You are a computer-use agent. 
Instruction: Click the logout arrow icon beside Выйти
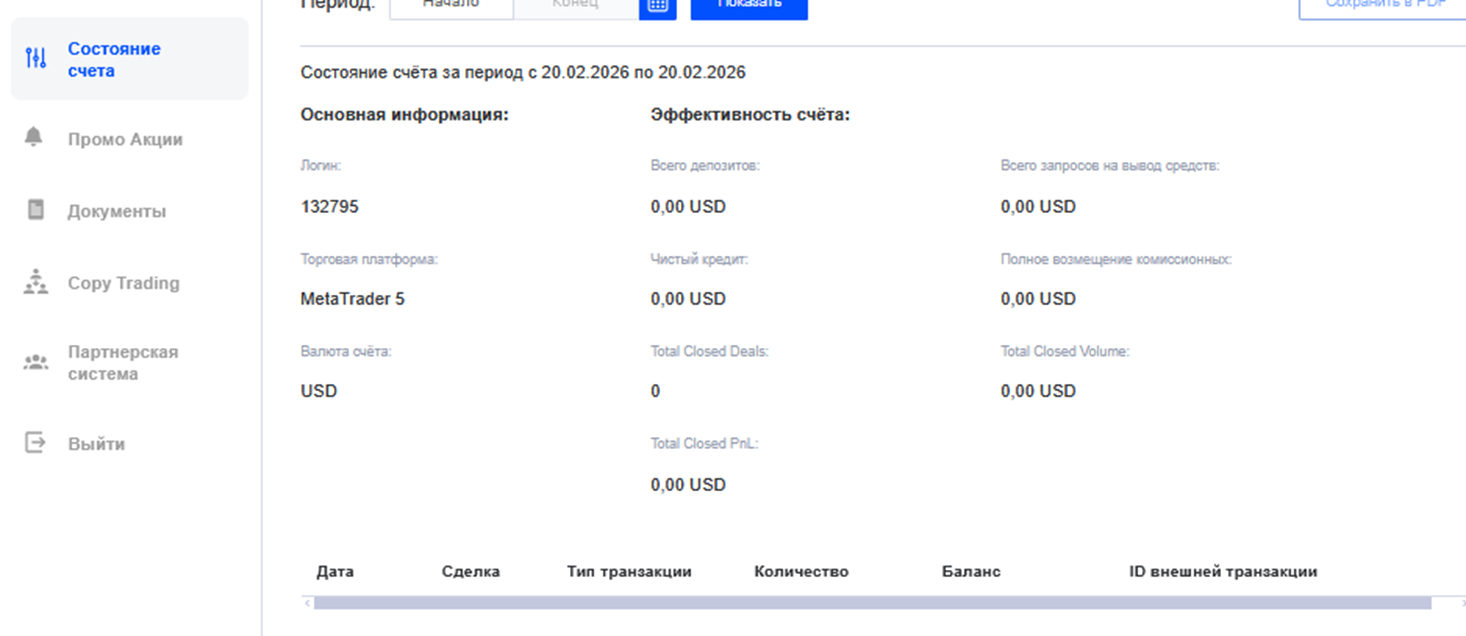coord(36,443)
